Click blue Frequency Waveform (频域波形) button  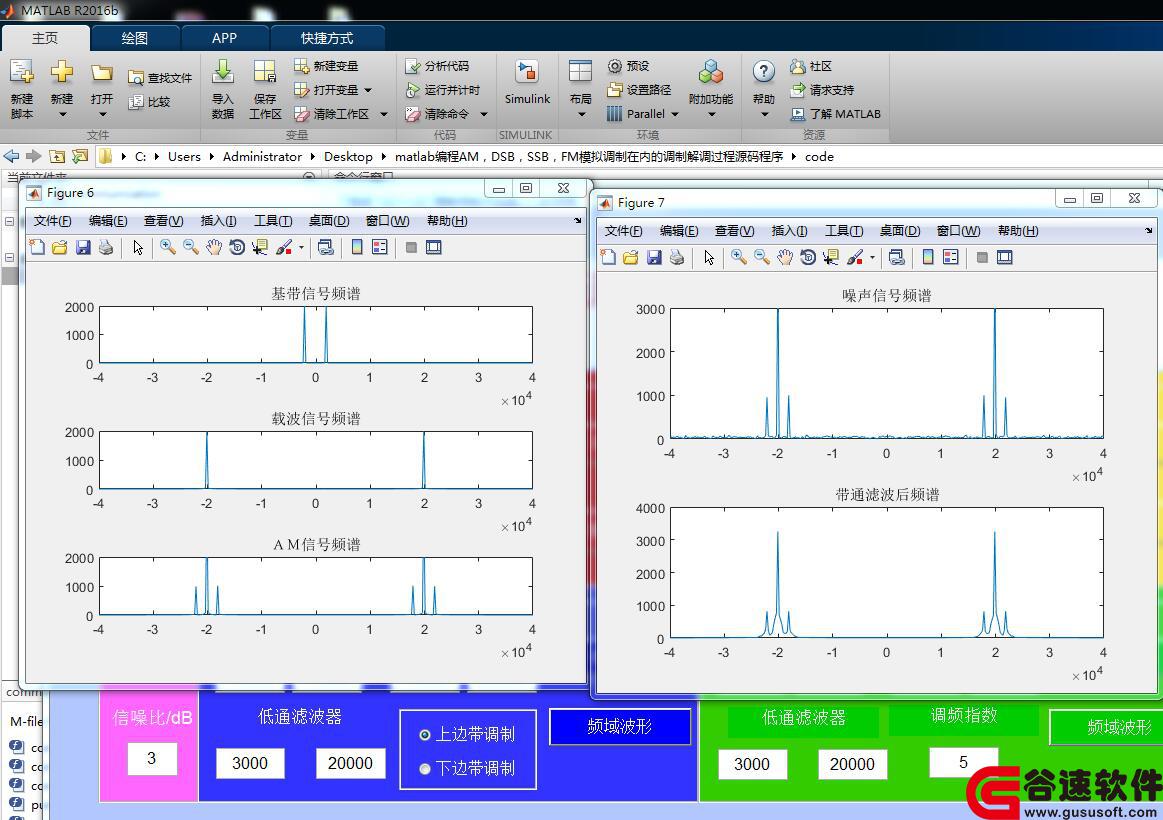pyautogui.click(x=619, y=727)
